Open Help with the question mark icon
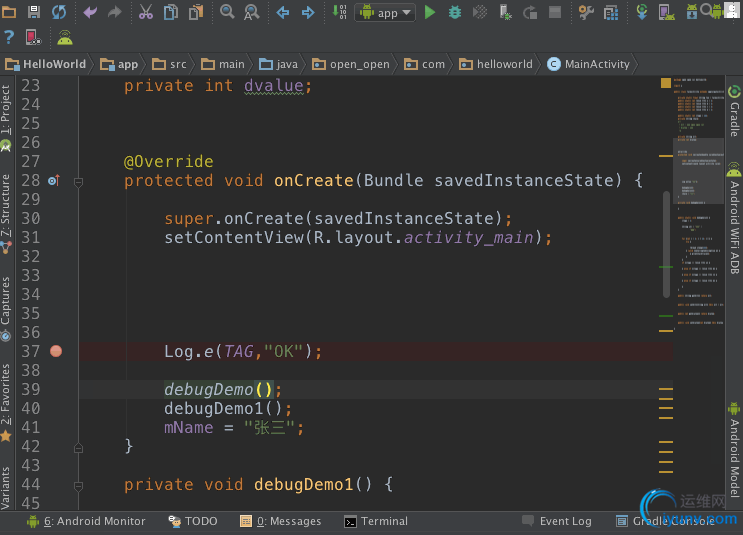Image resolution: width=743 pixels, height=535 pixels. coord(9,37)
